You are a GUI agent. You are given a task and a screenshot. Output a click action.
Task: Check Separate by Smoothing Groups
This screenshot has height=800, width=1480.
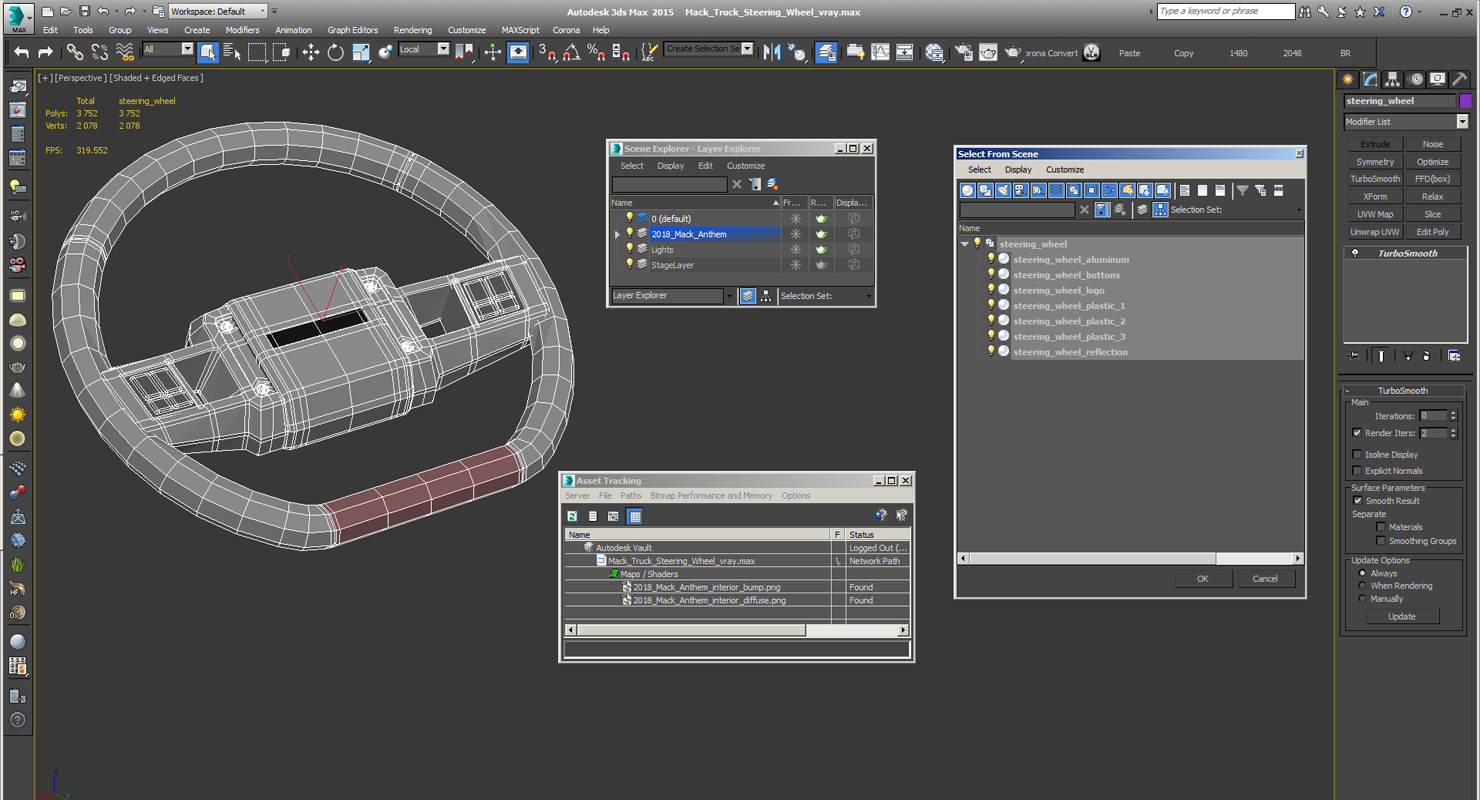point(1381,541)
